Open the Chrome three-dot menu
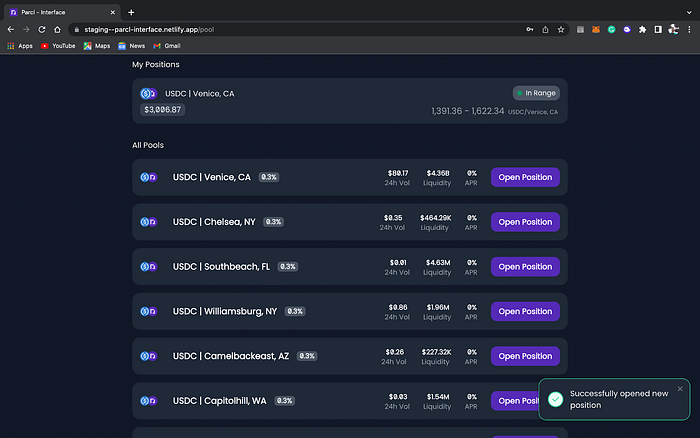The width and height of the screenshot is (700, 438). [689, 29]
